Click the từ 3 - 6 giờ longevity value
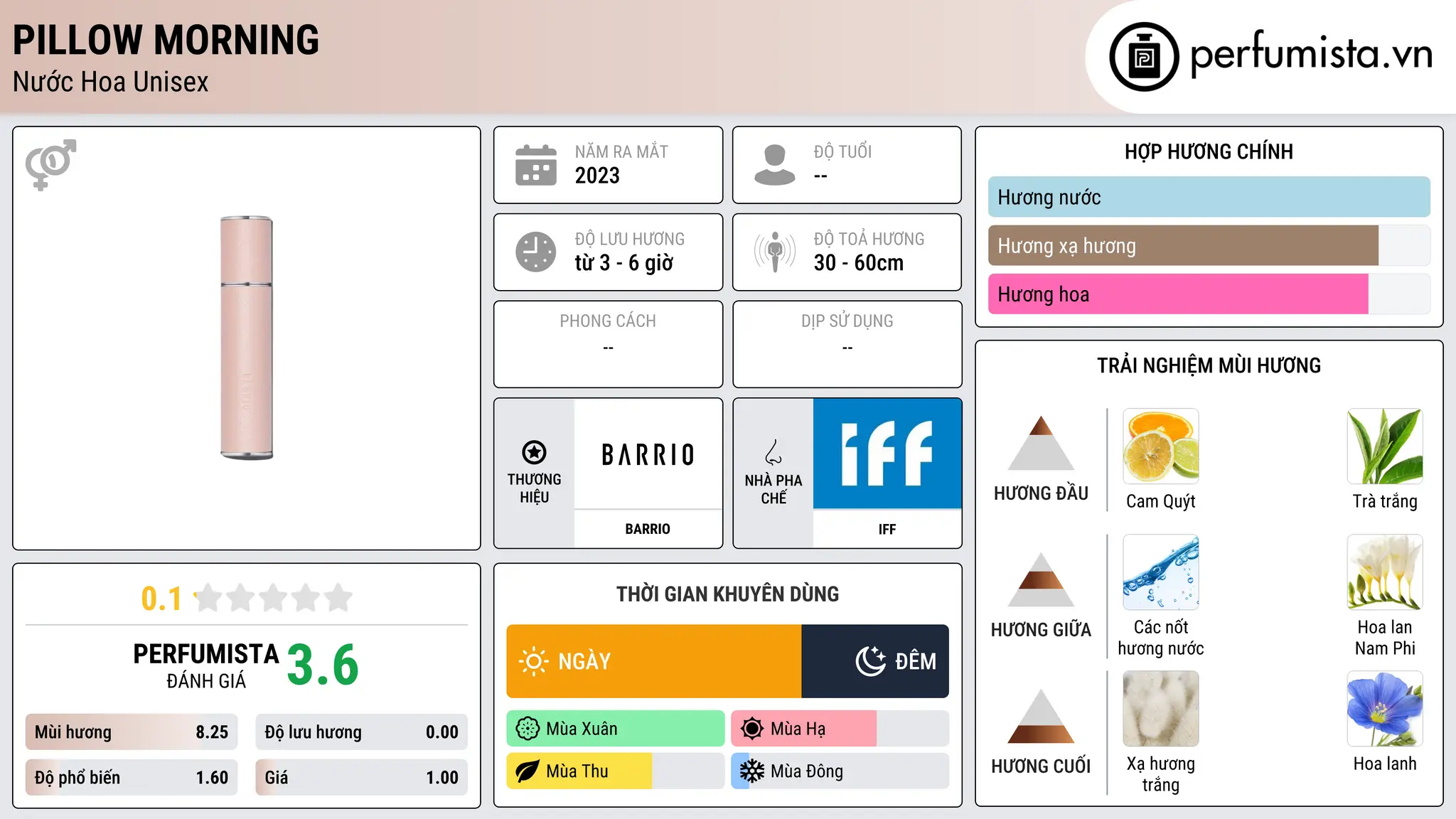Image resolution: width=1456 pixels, height=819 pixels. 623,263
